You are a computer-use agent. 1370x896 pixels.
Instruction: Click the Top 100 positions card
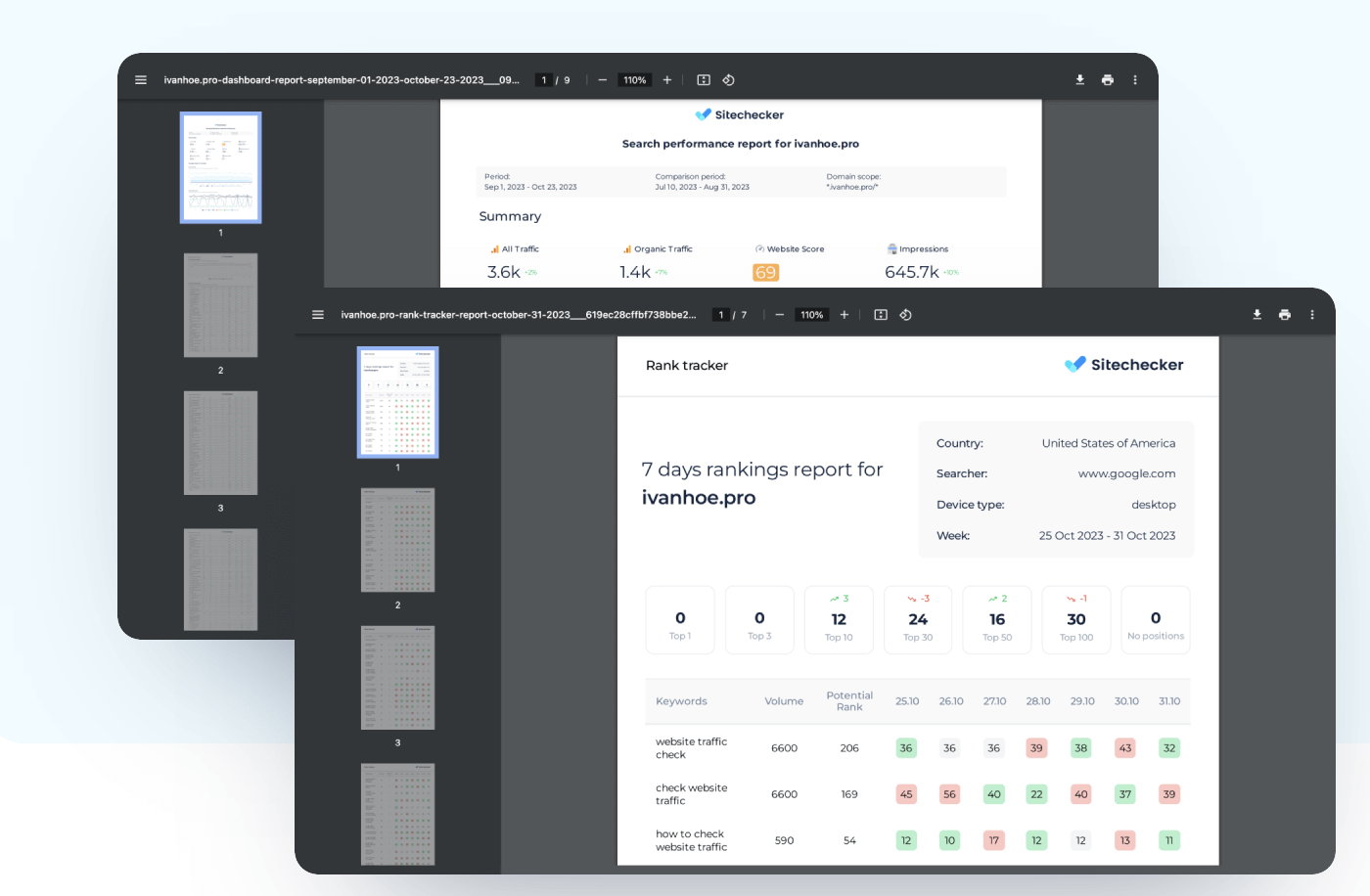tap(1076, 620)
